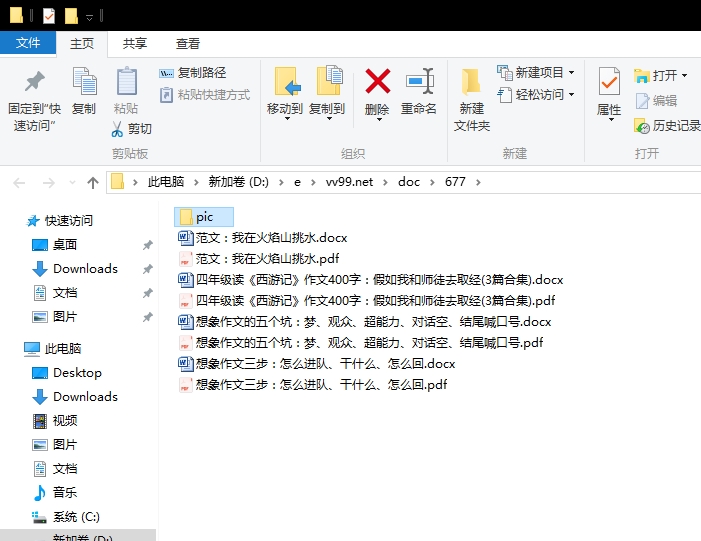
Task: Click the Back navigation arrow
Action: click(x=19, y=182)
